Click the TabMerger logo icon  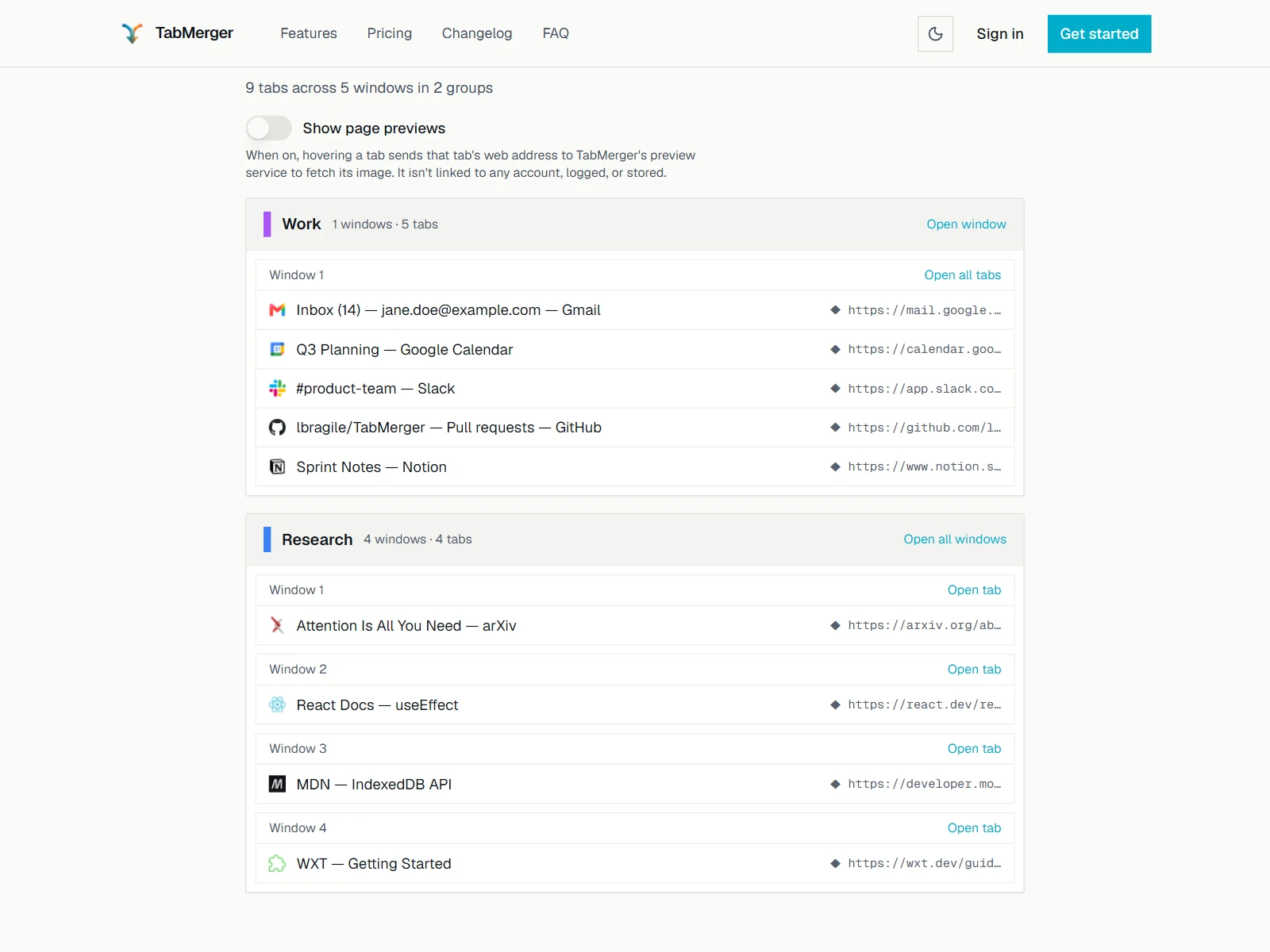(x=132, y=33)
